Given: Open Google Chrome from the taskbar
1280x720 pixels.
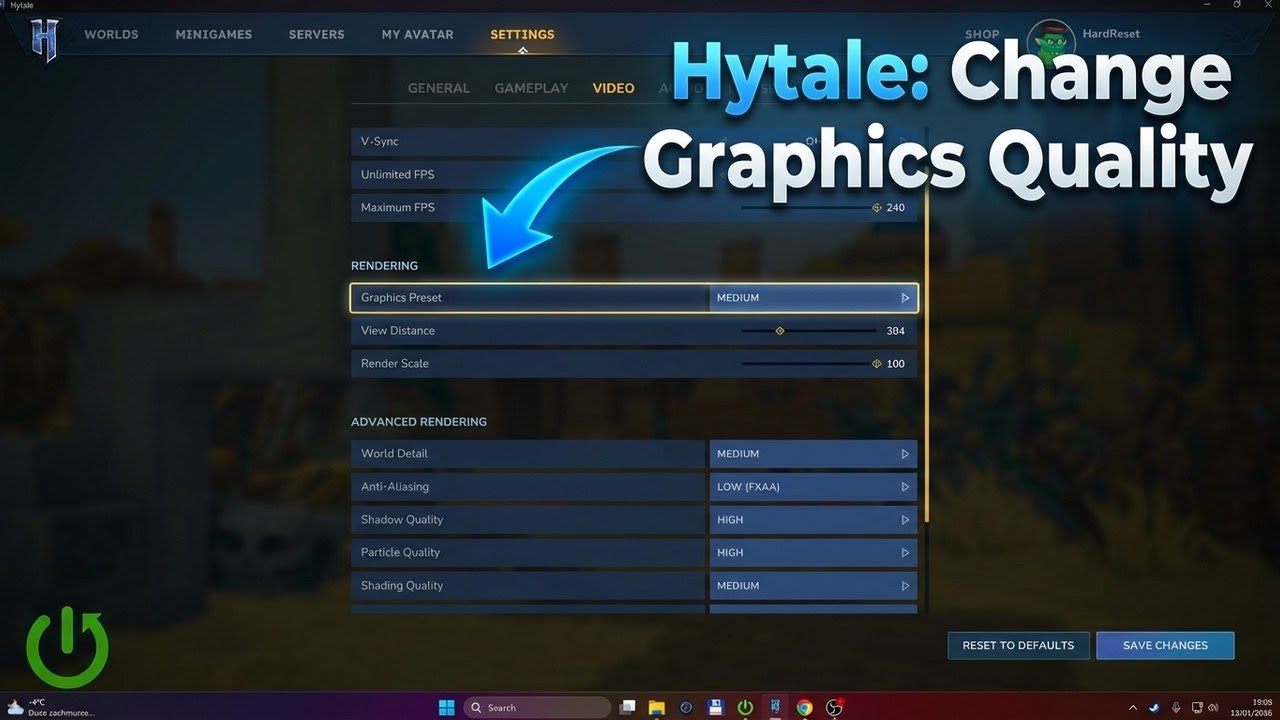Looking at the screenshot, I should pos(805,707).
